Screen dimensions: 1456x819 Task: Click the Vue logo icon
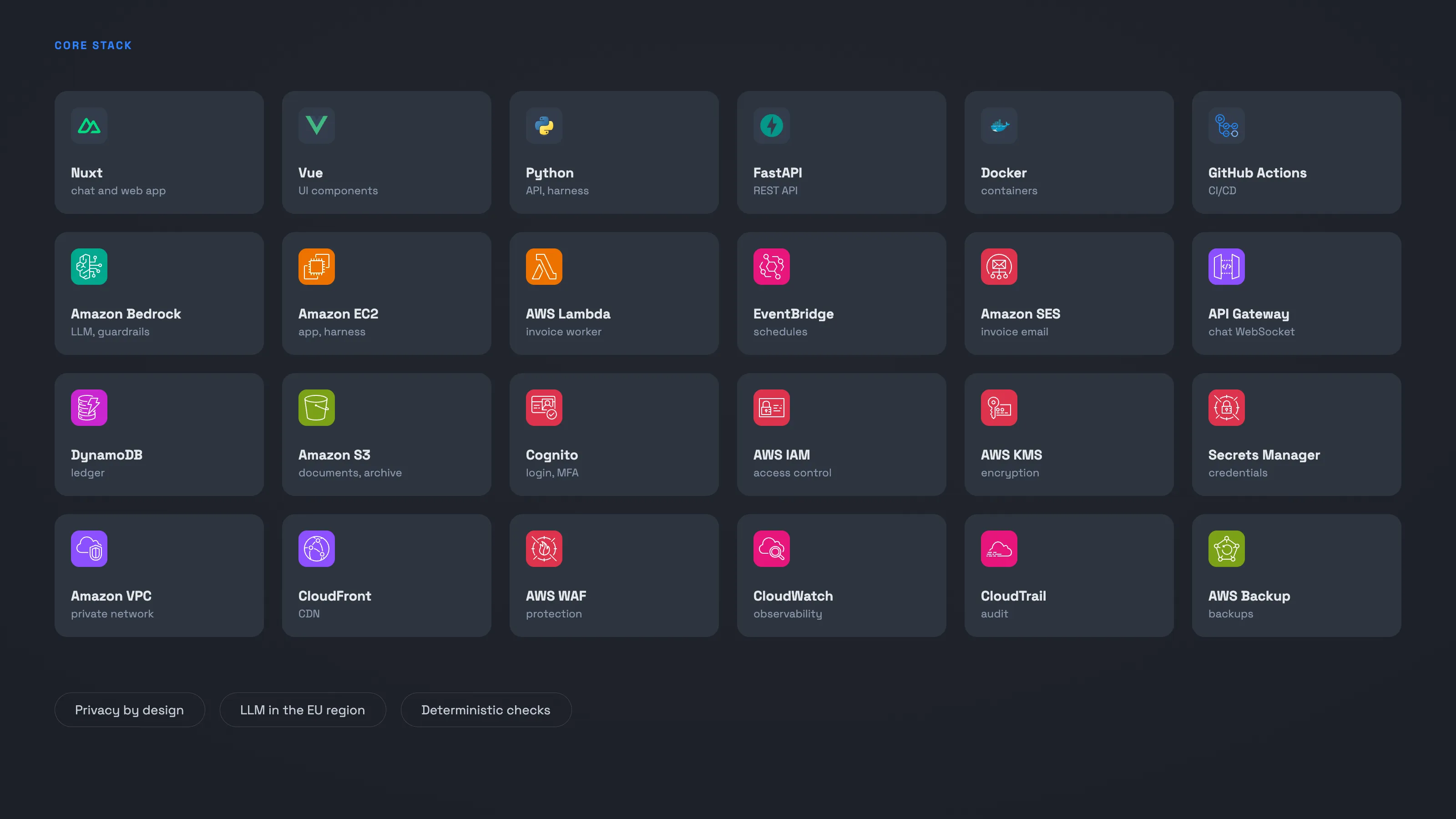click(317, 126)
